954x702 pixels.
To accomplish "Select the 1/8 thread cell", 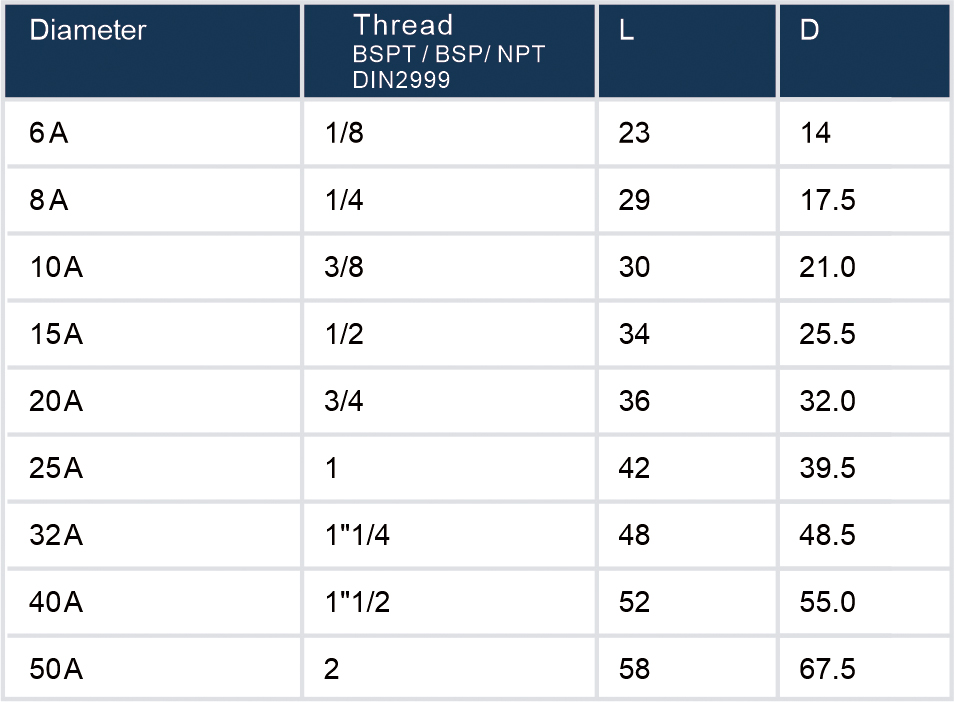I will point(344,133).
